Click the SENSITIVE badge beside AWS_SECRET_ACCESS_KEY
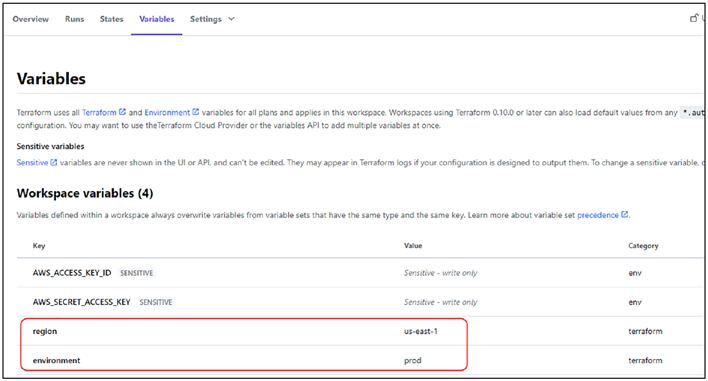 tap(155, 302)
